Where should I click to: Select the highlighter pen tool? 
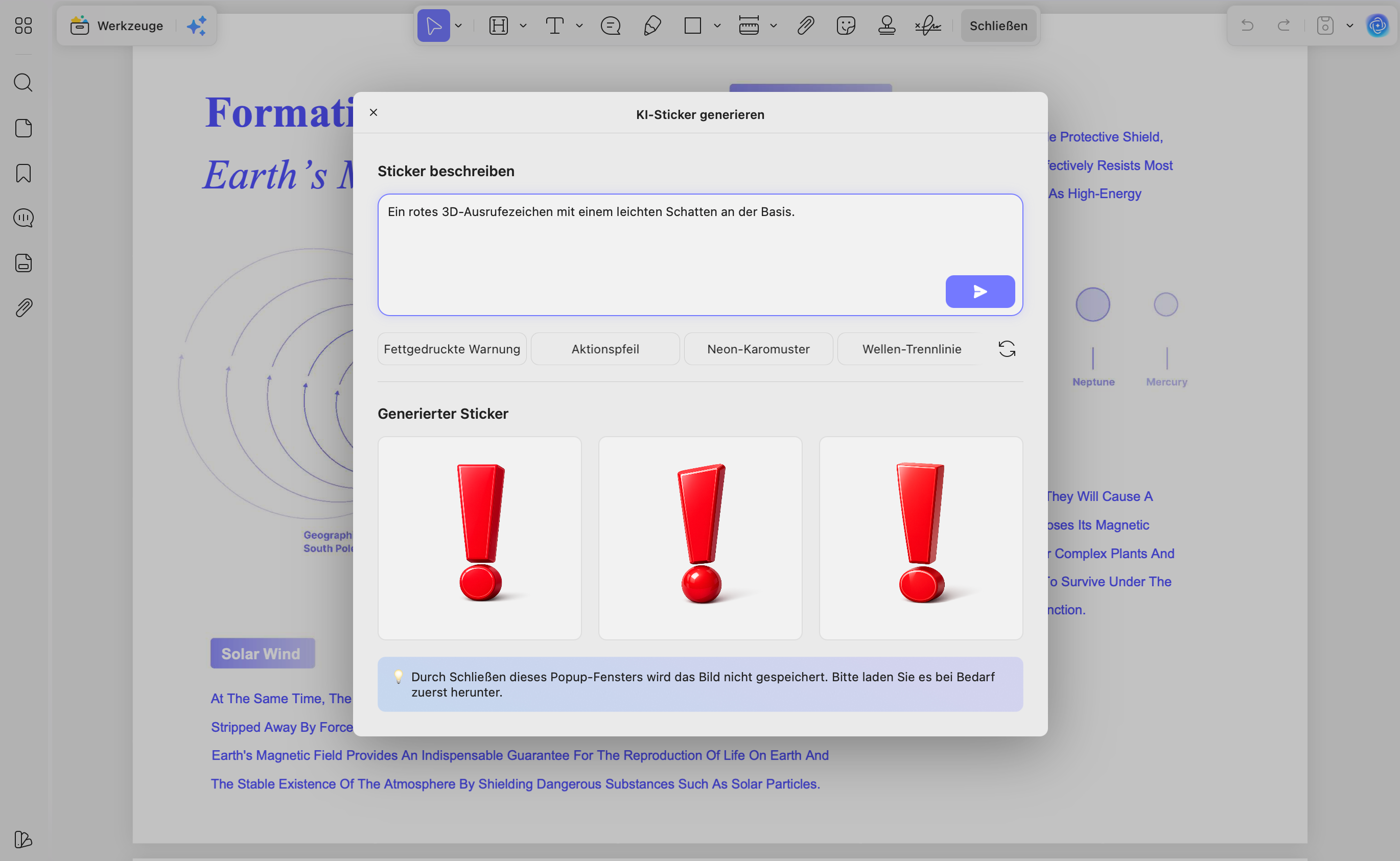click(x=651, y=26)
